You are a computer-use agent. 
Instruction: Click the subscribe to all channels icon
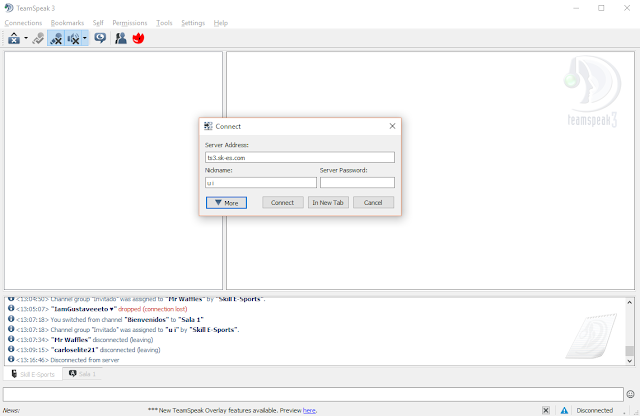(x=38, y=38)
